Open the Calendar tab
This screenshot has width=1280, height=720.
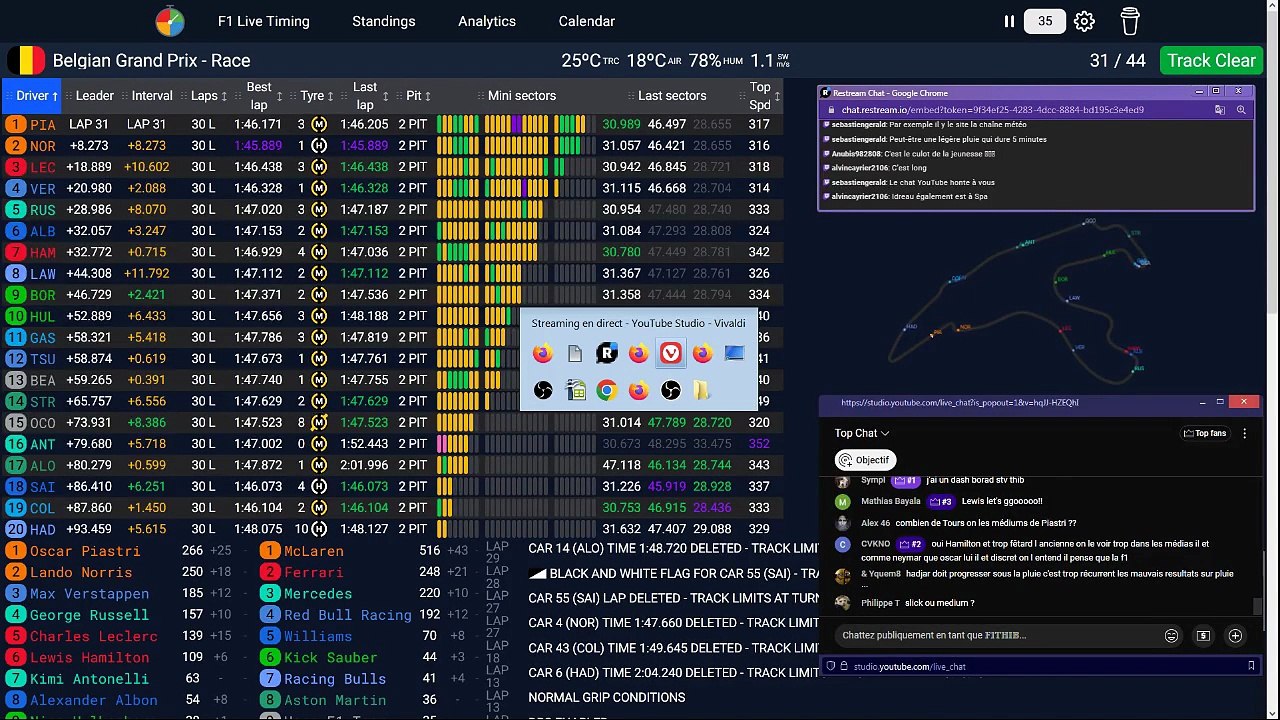click(x=587, y=21)
